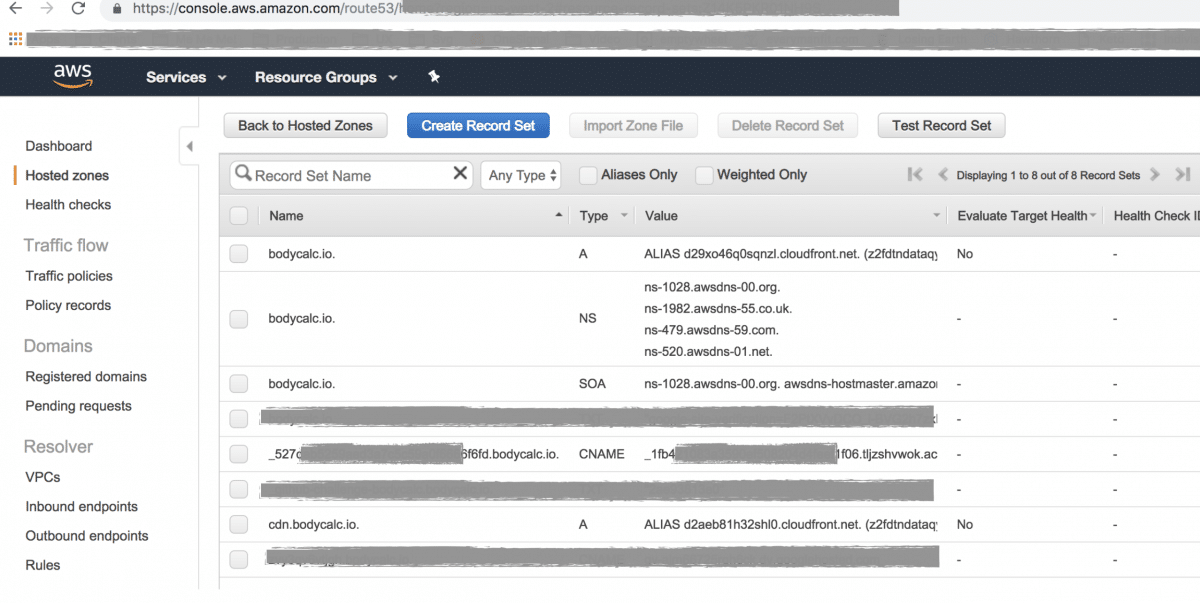1200x603 pixels.
Task: Expand the Evaluate Target Health column dropdown
Action: pyautogui.click(x=1092, y=215)
